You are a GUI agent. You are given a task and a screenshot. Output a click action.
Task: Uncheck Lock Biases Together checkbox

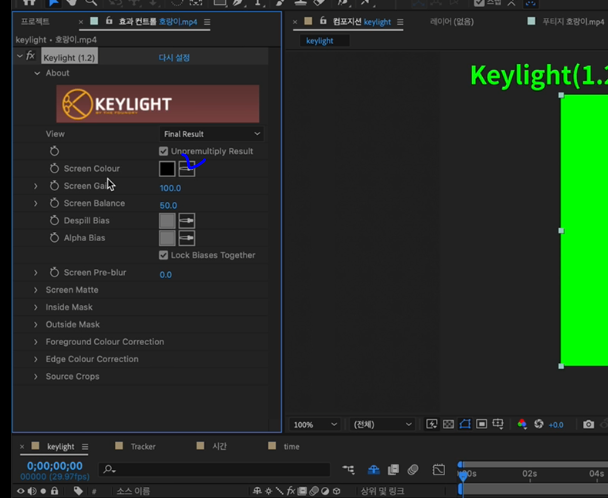tap(163, 255)
